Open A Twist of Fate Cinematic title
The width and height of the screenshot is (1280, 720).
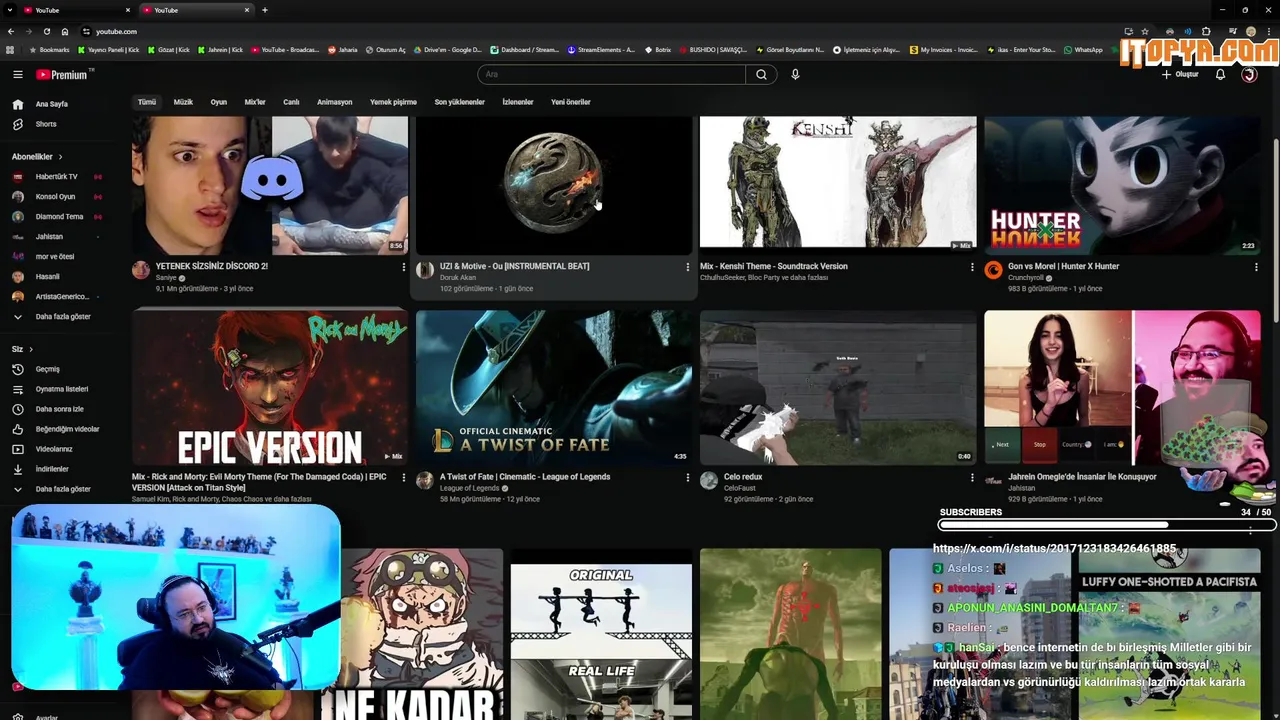tap(525, 477)
